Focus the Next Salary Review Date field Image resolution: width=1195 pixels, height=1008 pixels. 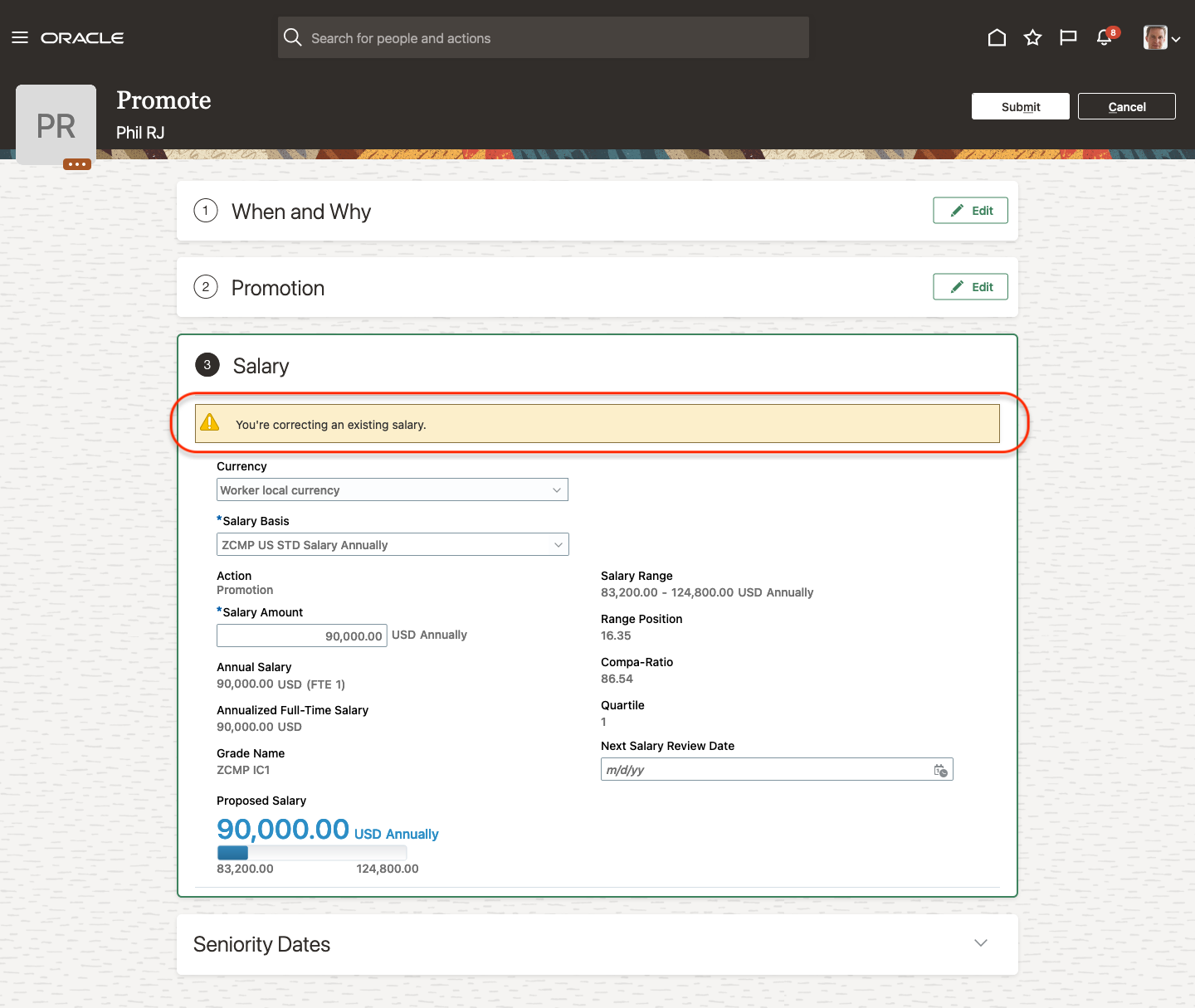point(763,770)
